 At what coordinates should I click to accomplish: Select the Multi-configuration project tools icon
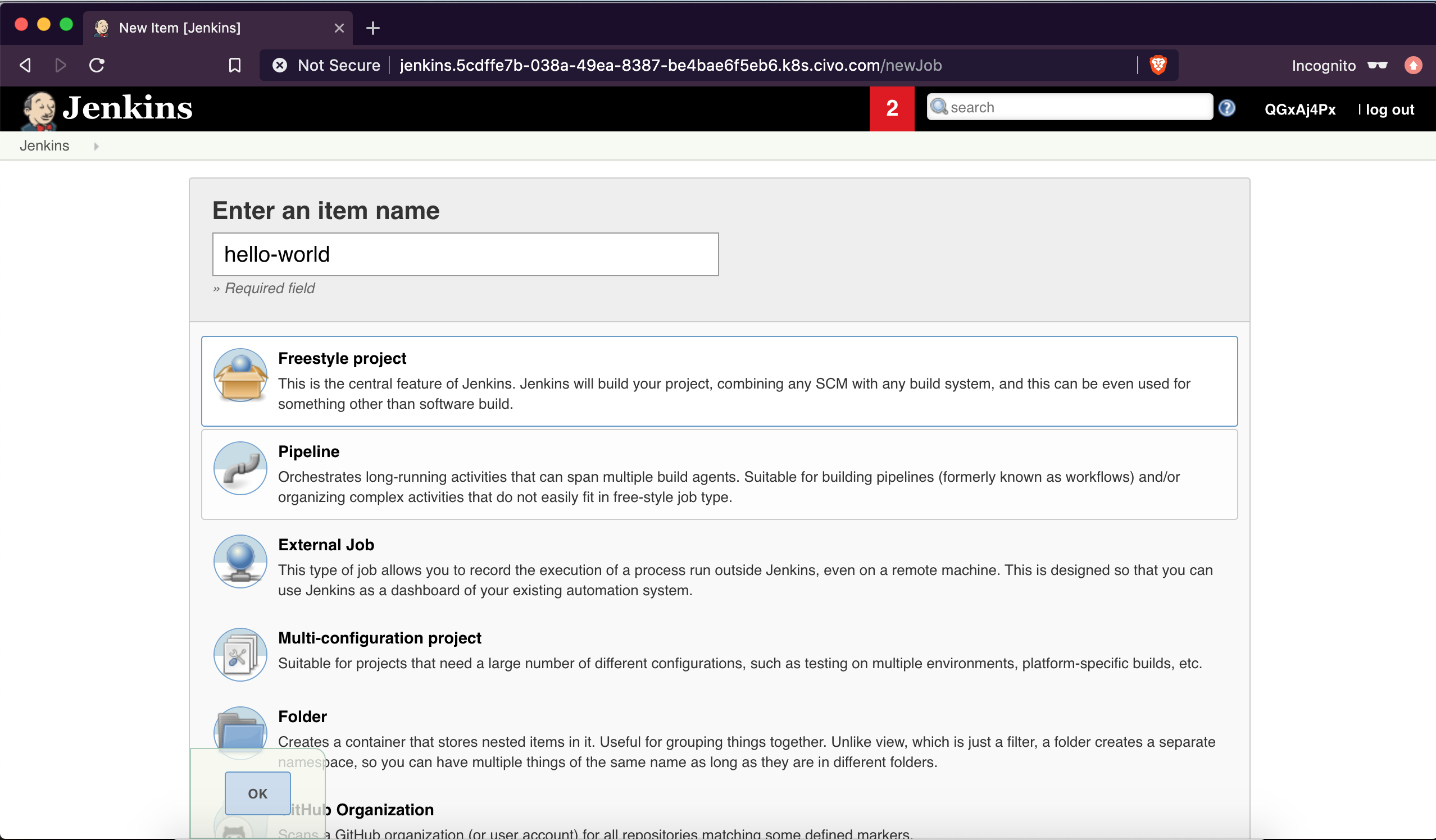(x=240, y=654)
